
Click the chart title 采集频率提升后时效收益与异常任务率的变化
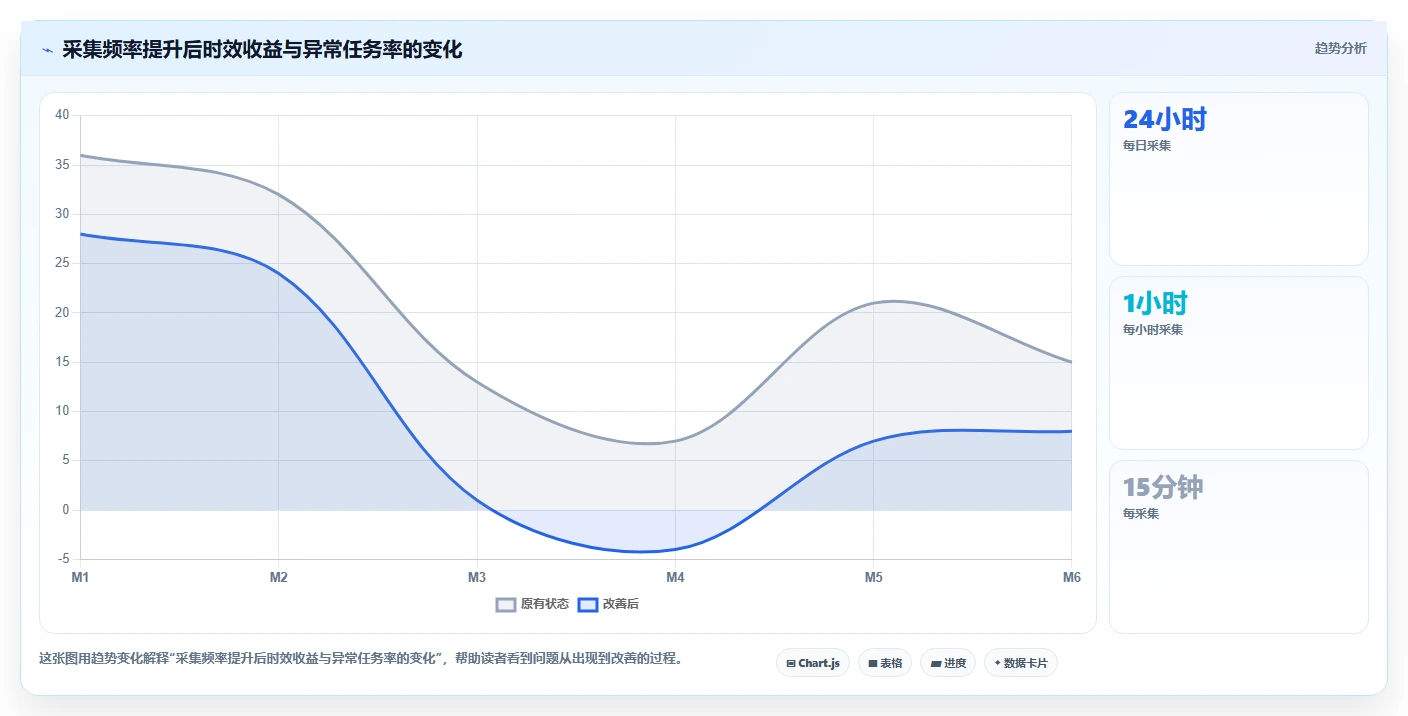coord(262,50)
